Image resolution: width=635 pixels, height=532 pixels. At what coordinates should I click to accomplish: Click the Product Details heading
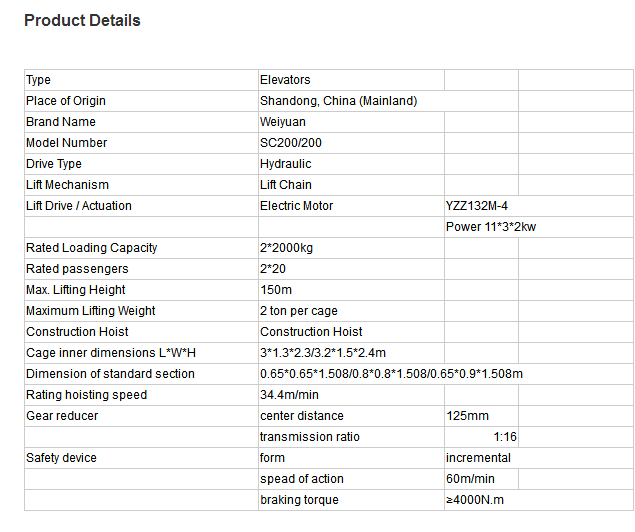pos(82,21)
